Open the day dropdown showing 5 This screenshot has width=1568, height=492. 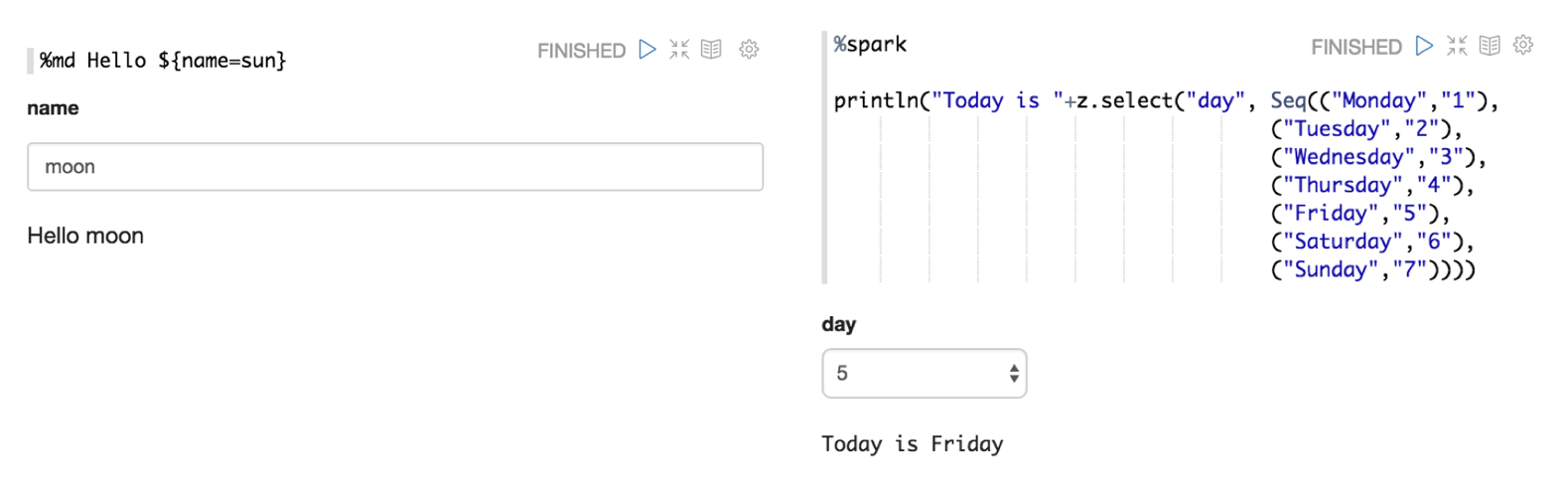point(914,374)
